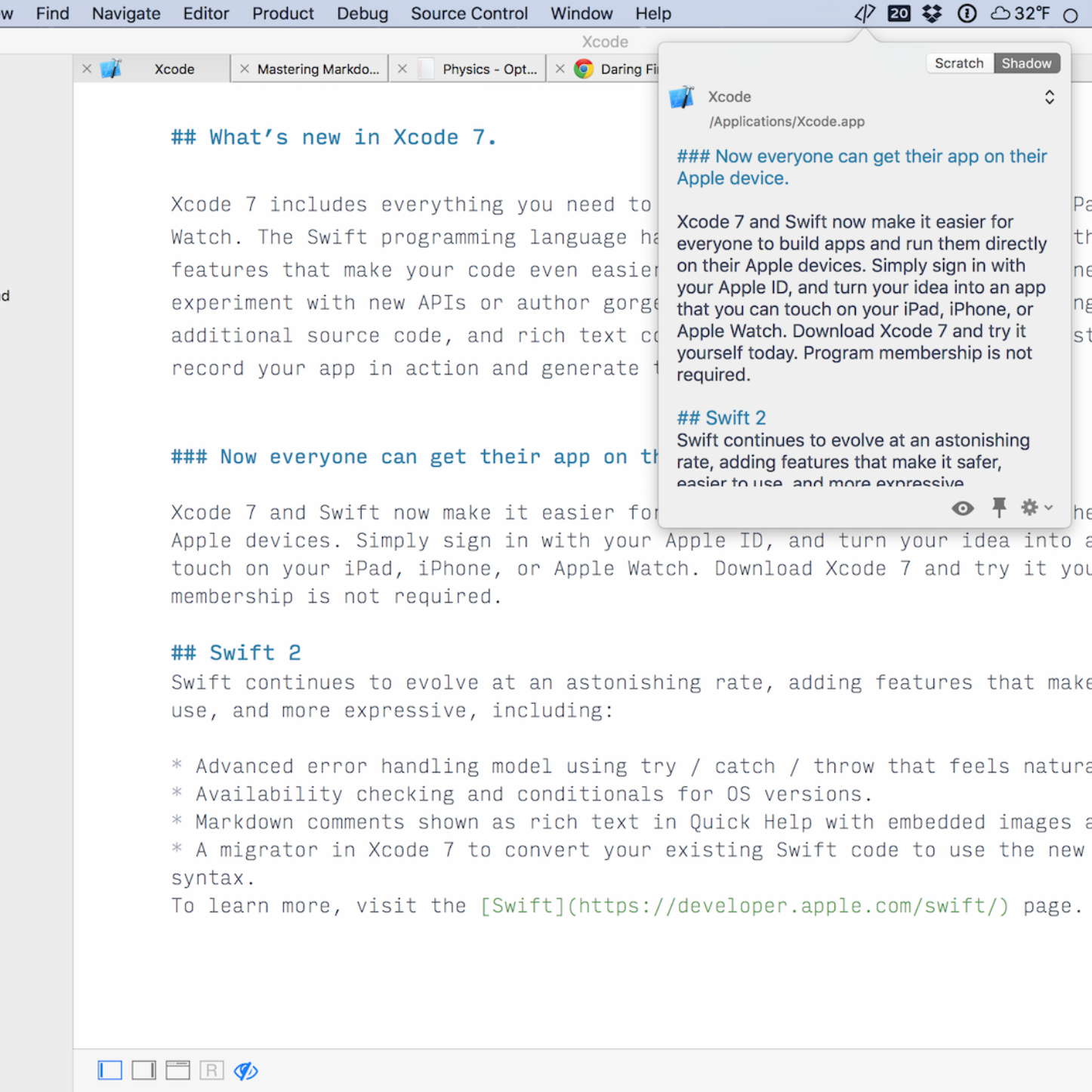Viewport: 1092px width, 1092px height.
Task: Open the Window menu
Action: [581, 14]
